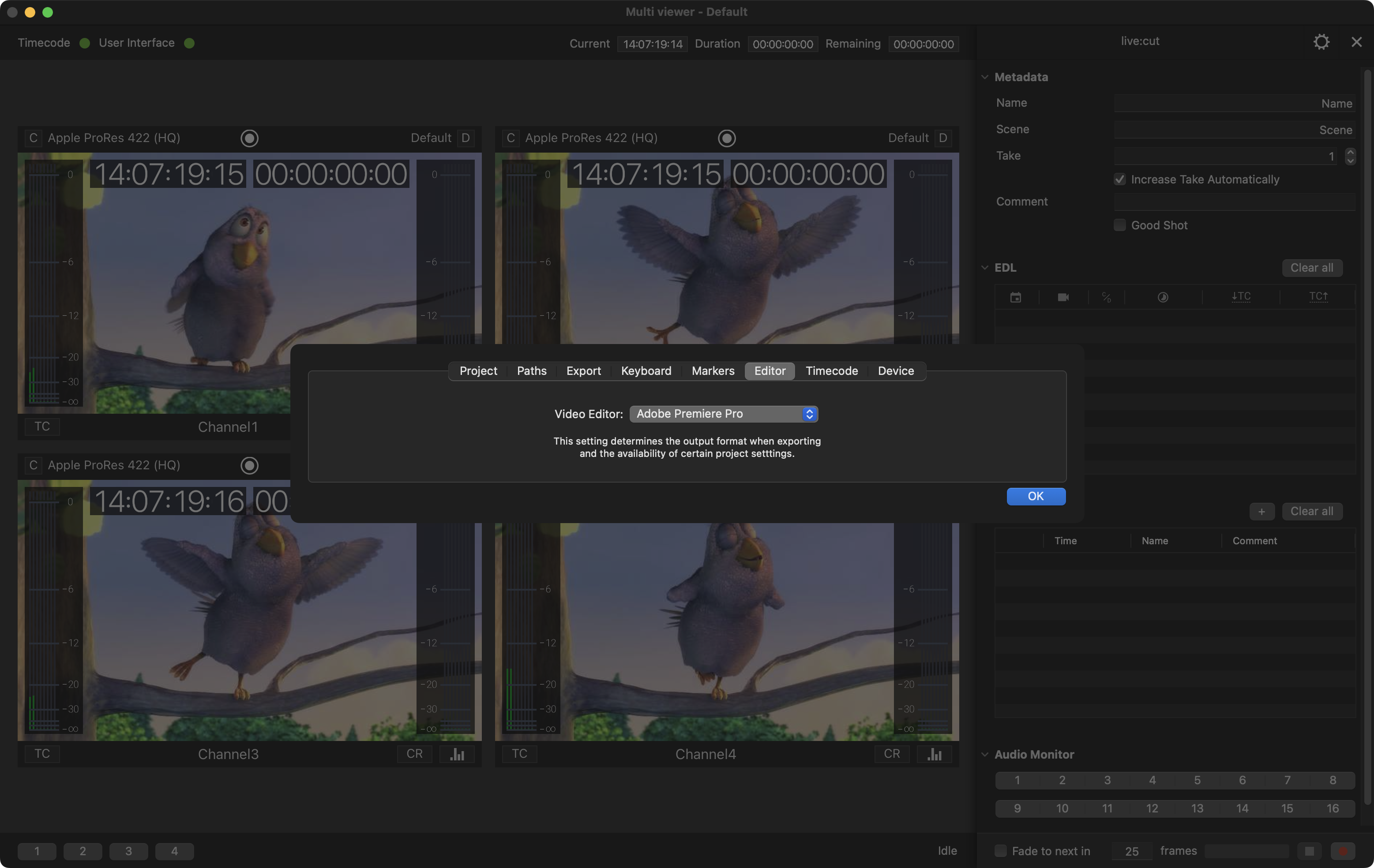
Task: Click the Timecode green status indicator
Action: (x=85, y=43)
